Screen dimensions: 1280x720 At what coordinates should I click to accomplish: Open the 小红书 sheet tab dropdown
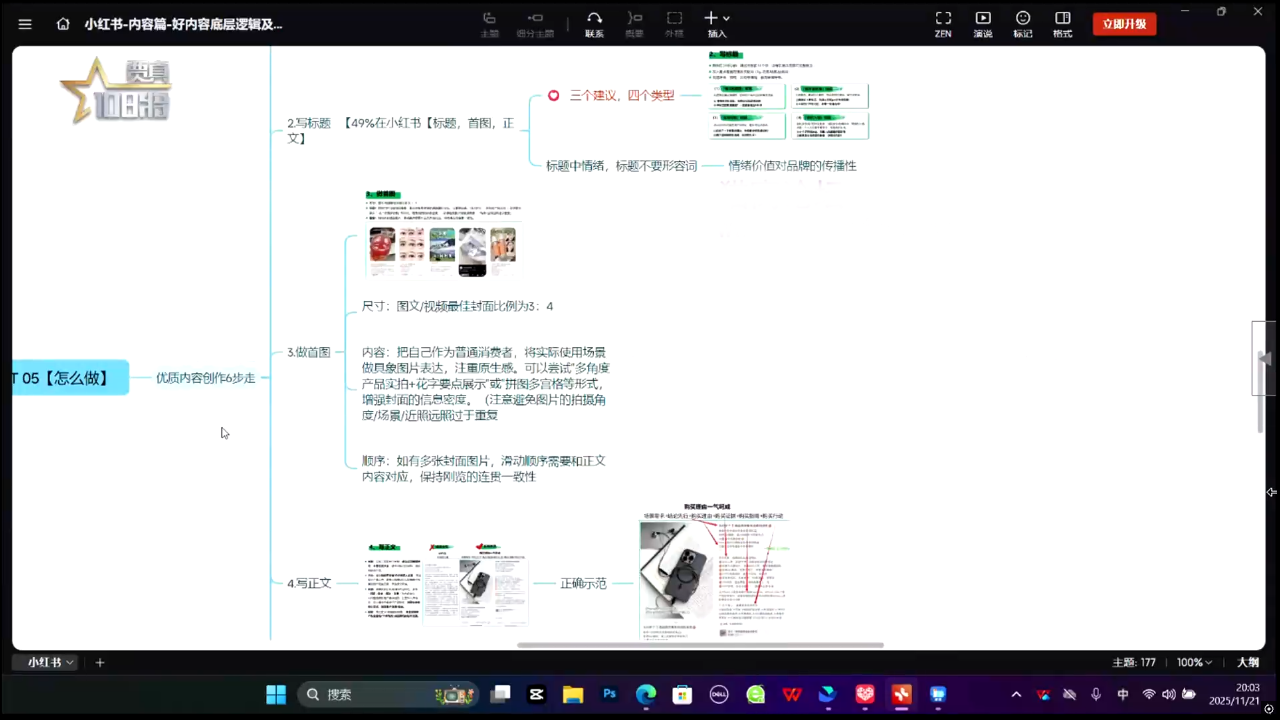tap(51, 662)
